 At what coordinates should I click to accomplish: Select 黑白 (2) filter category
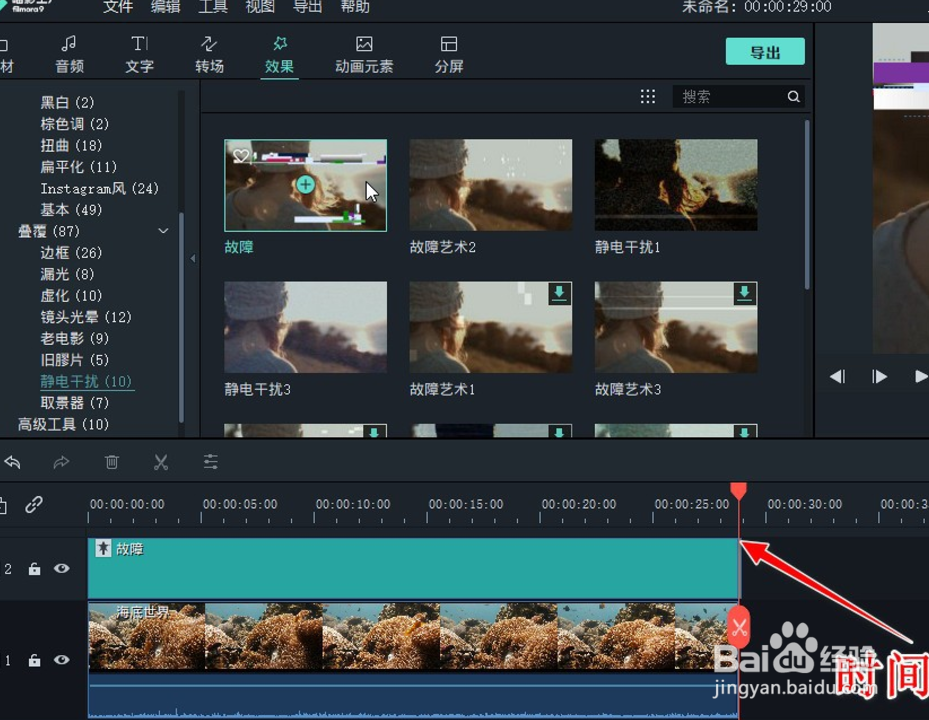pos(67,103)
